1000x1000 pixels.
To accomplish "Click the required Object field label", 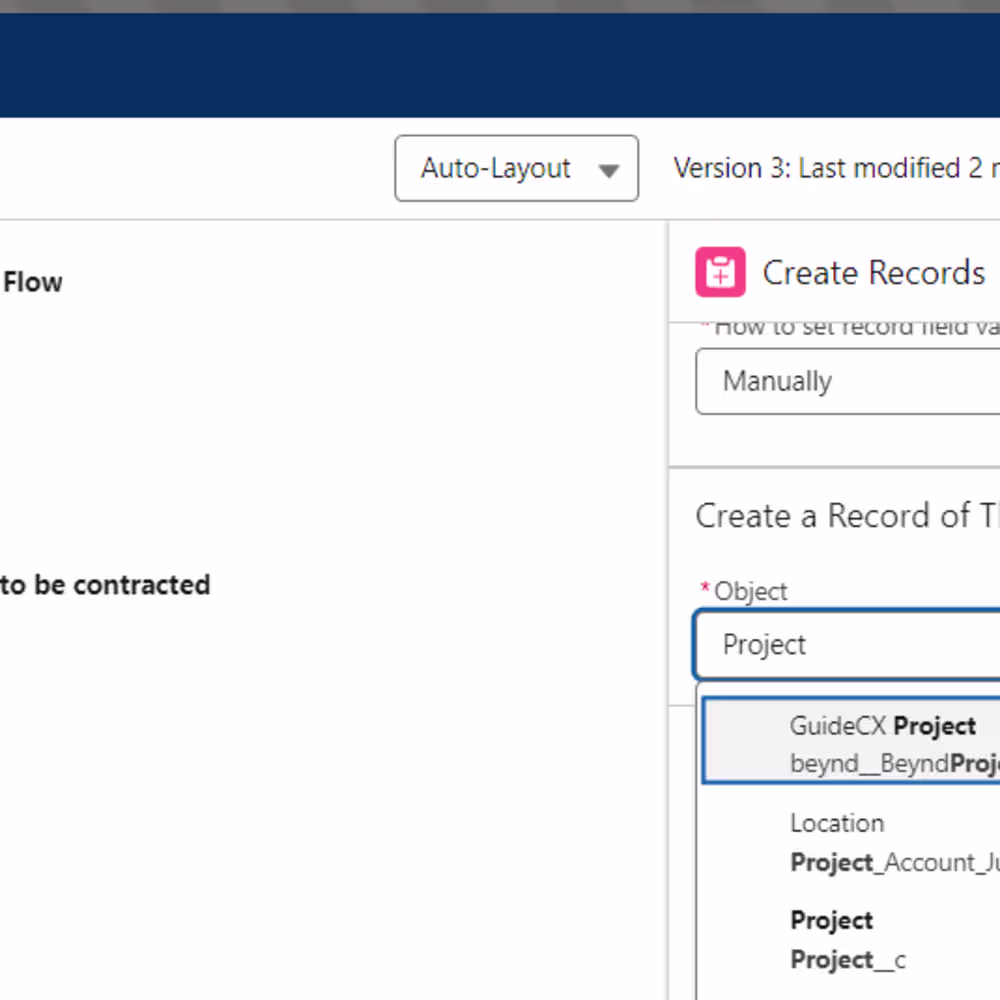I will pos(750,591).
